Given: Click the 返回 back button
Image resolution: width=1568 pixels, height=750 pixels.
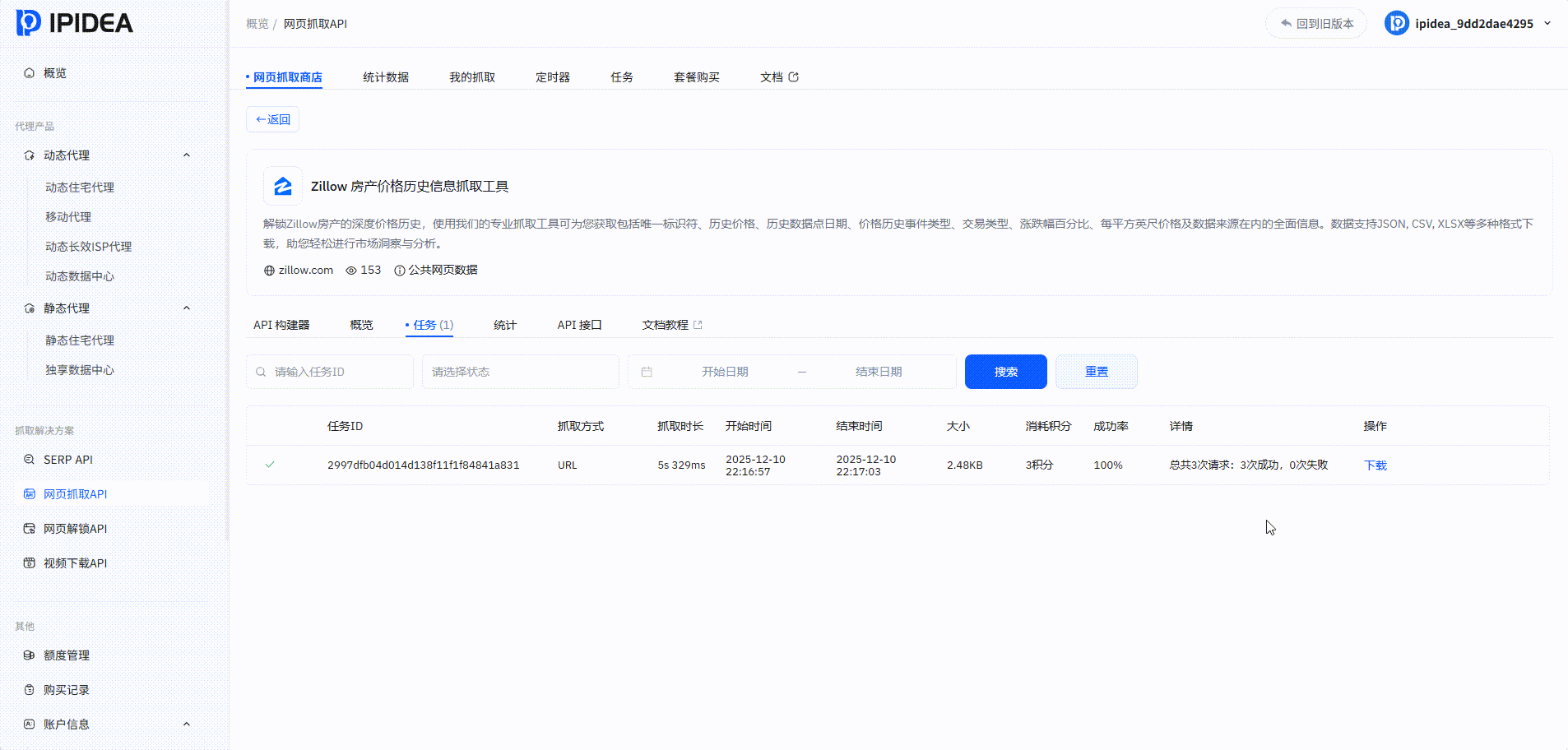Looking at the screenshot, I should (272, 119).
